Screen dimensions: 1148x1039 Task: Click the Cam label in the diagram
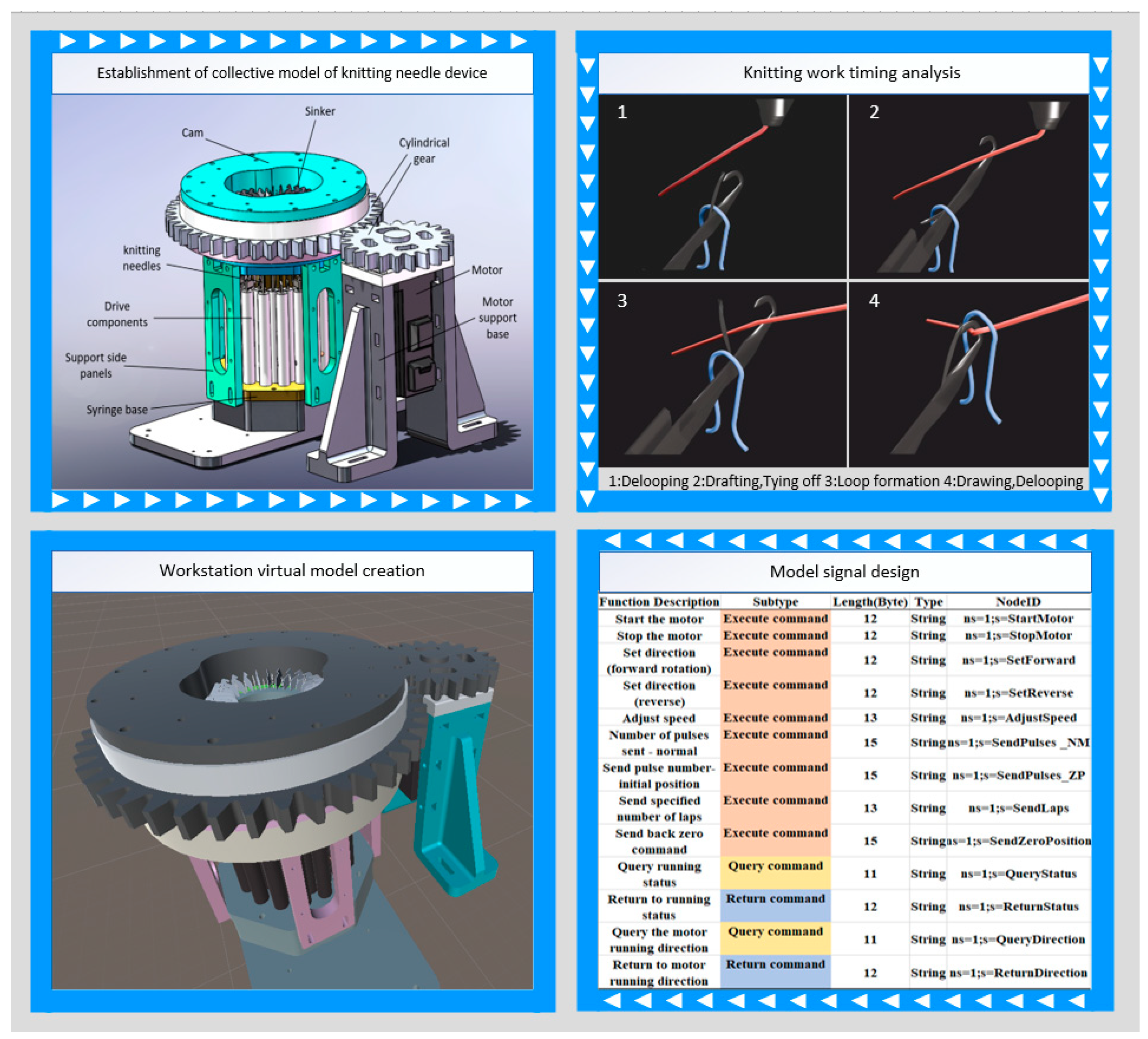coord(192,133)
